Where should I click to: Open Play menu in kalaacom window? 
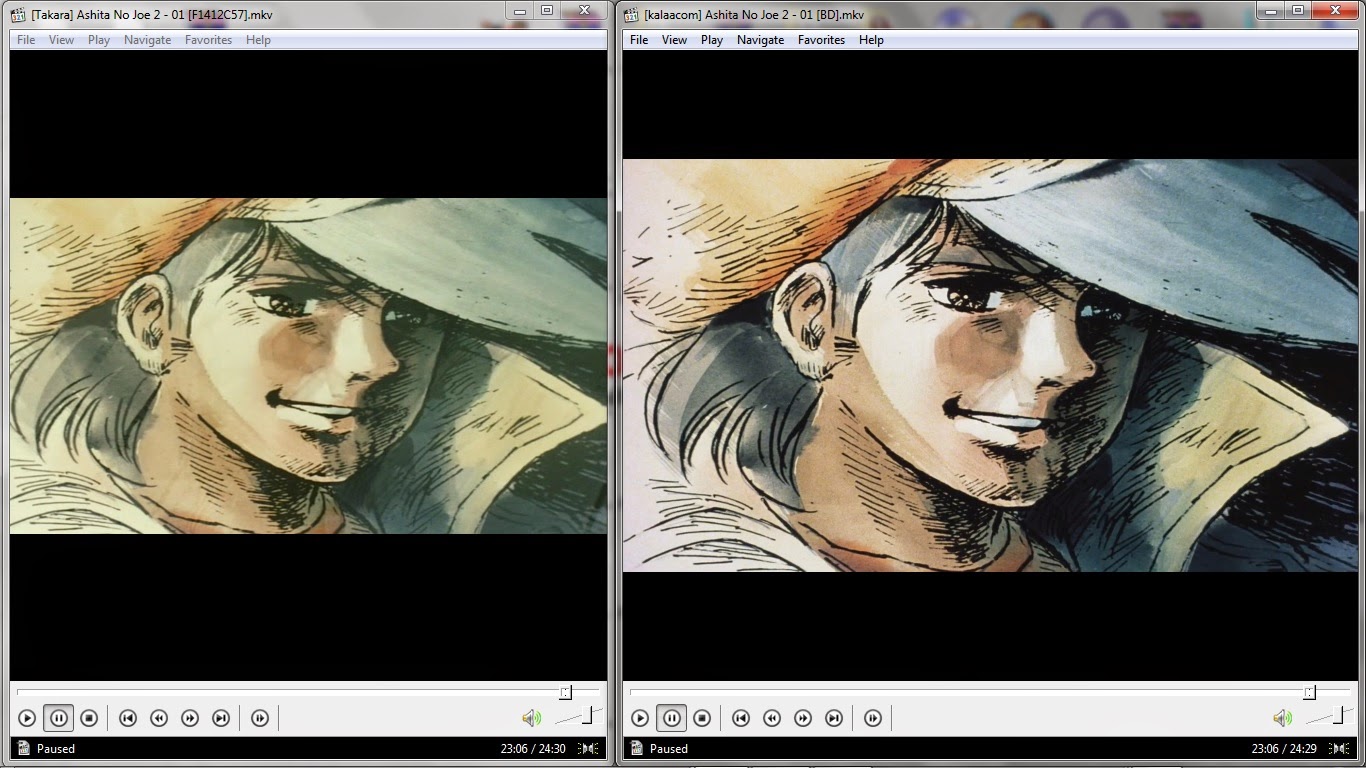click(712, 40)
